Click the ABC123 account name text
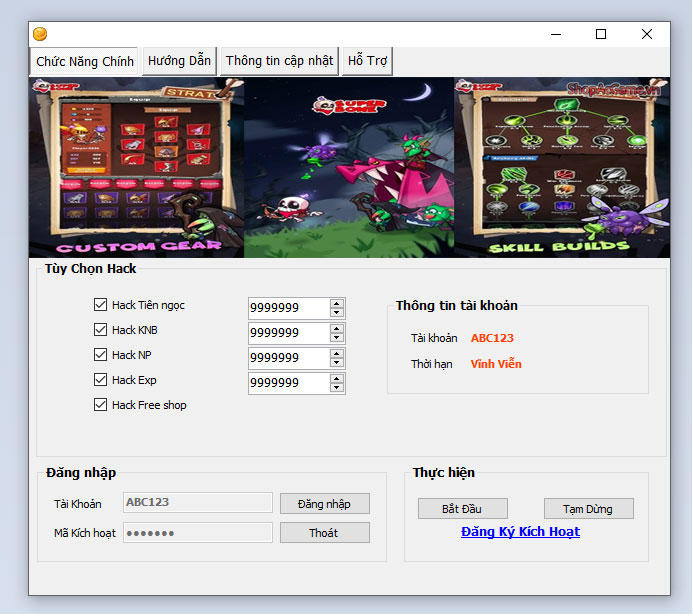 coord(492,338)
